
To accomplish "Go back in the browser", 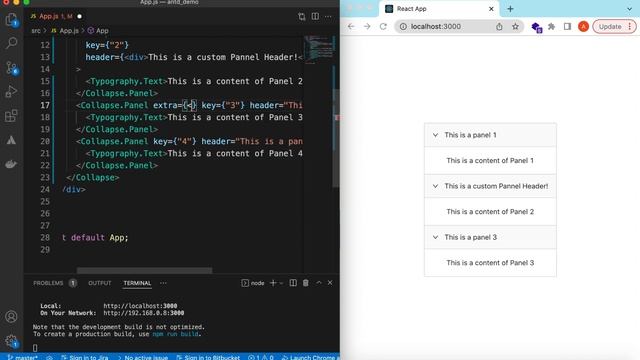I will [x=351, y=27].
